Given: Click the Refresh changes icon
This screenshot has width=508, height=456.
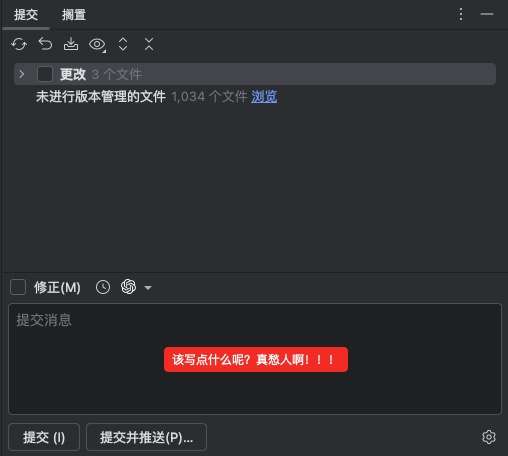Looking at the screenshot, I should tap(19, 44).
